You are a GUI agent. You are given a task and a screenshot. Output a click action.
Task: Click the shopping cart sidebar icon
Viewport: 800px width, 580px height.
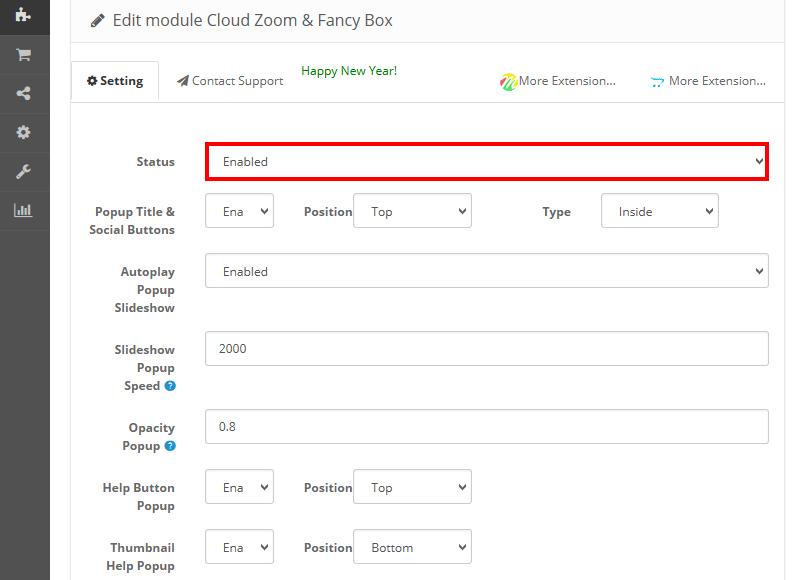pos(23,55)
